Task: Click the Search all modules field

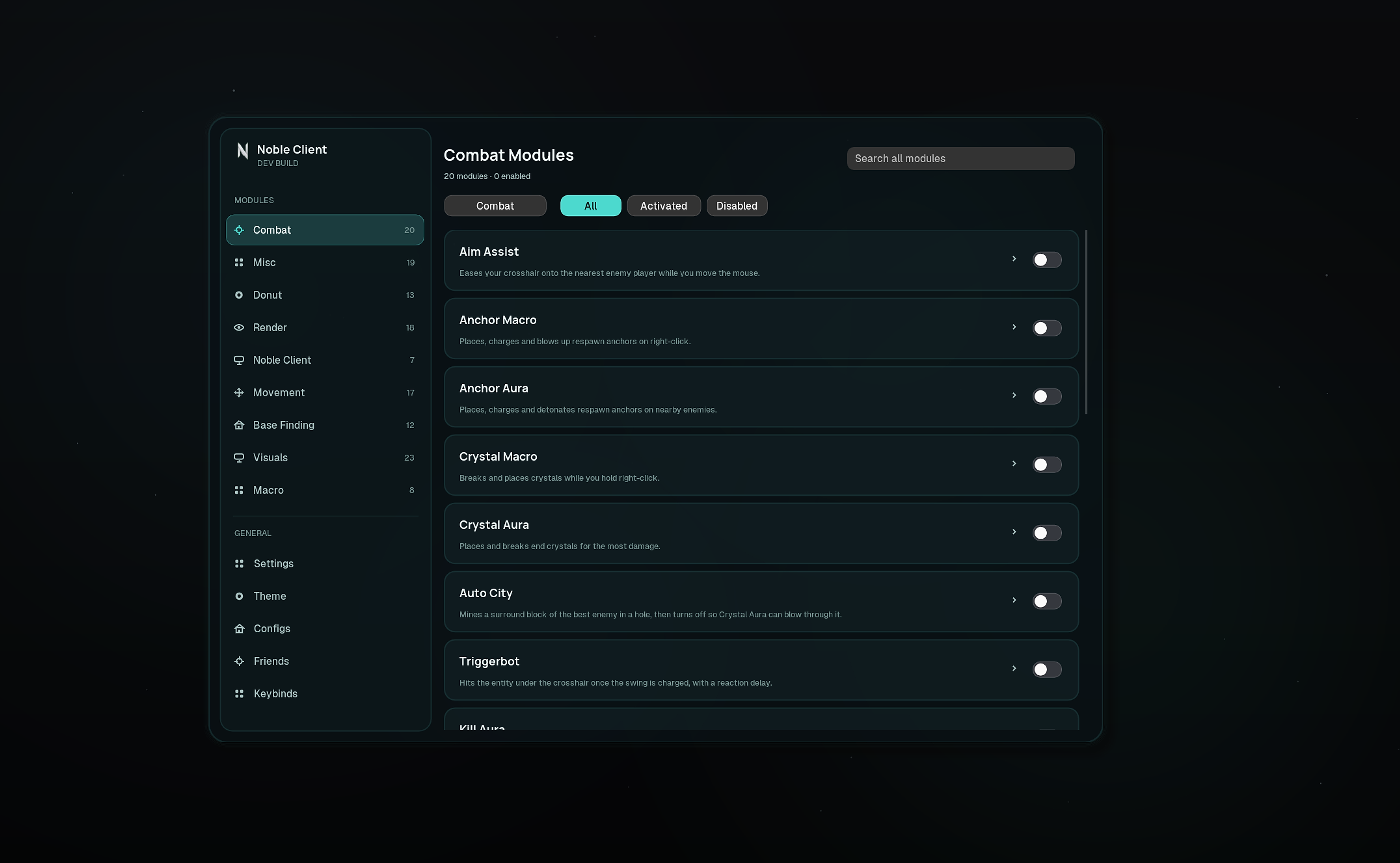Action: click(x=960, y=159)
